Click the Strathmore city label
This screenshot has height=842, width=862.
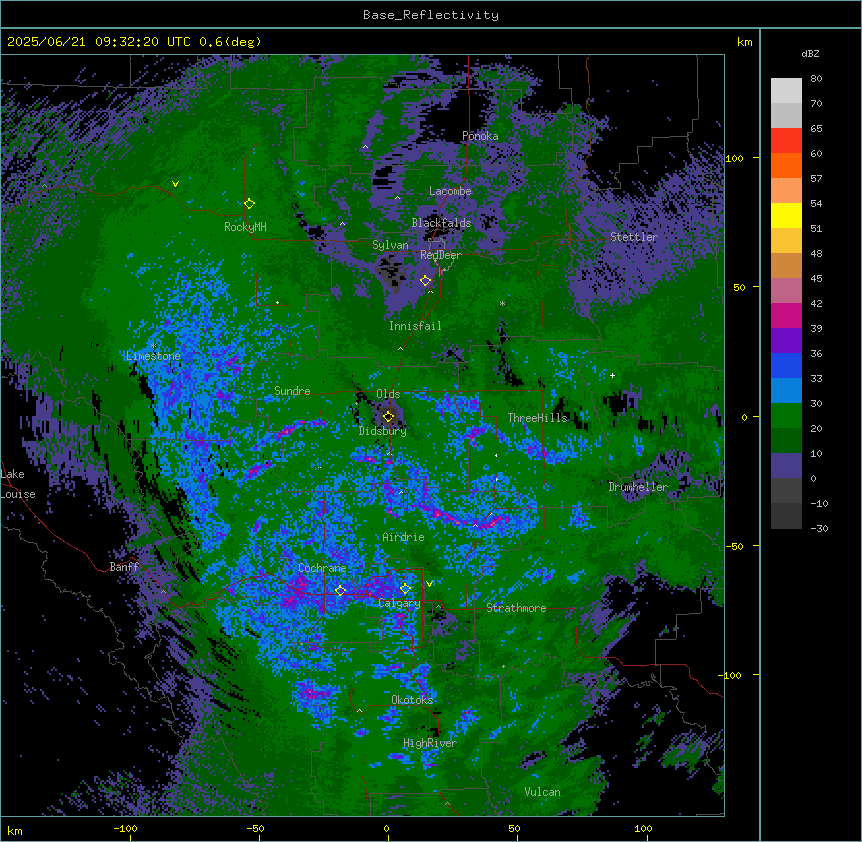[x=516, y=608]
